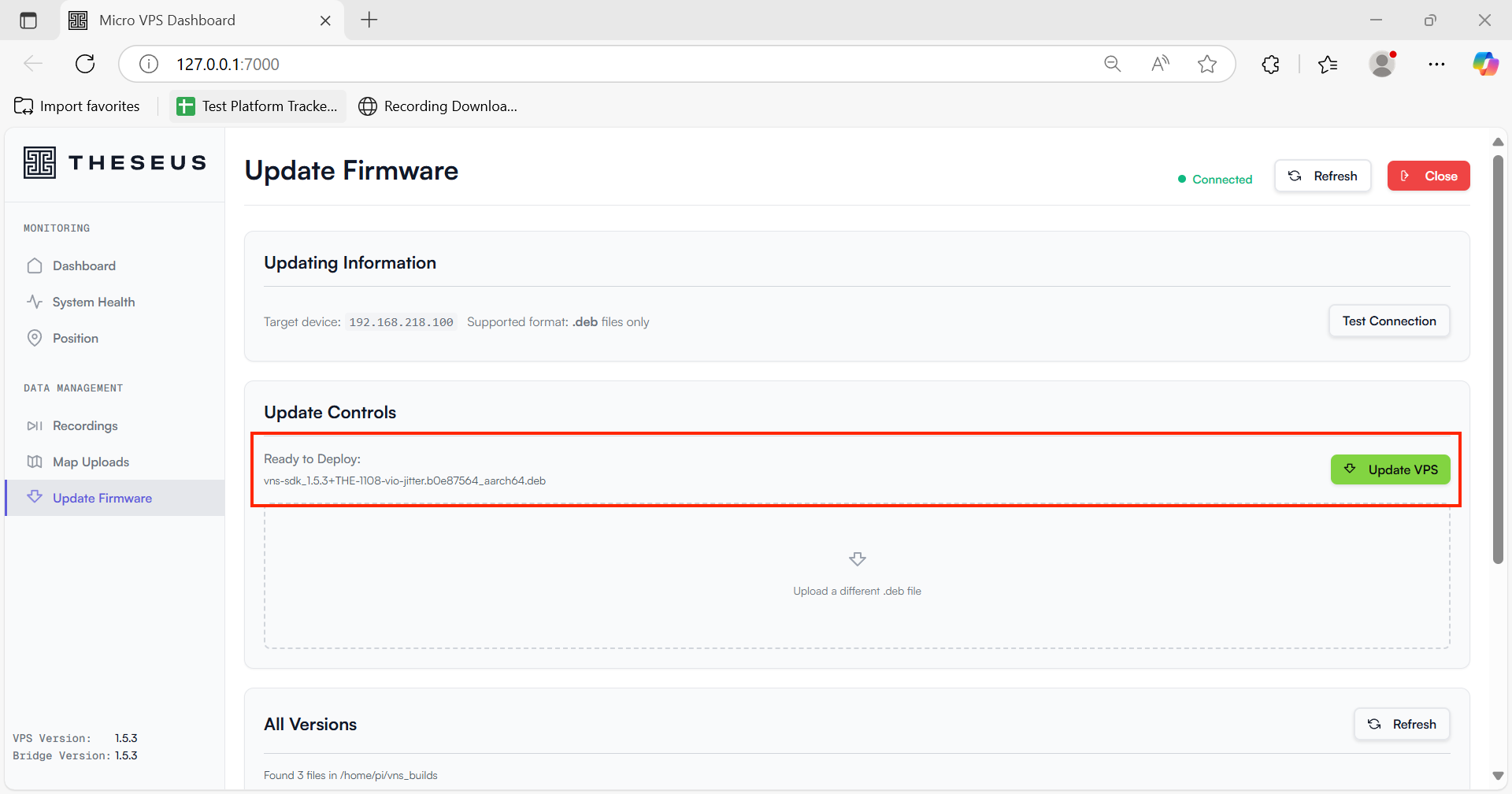Go to the Position page
The image size is (1512, 794).
click(75, 339)
